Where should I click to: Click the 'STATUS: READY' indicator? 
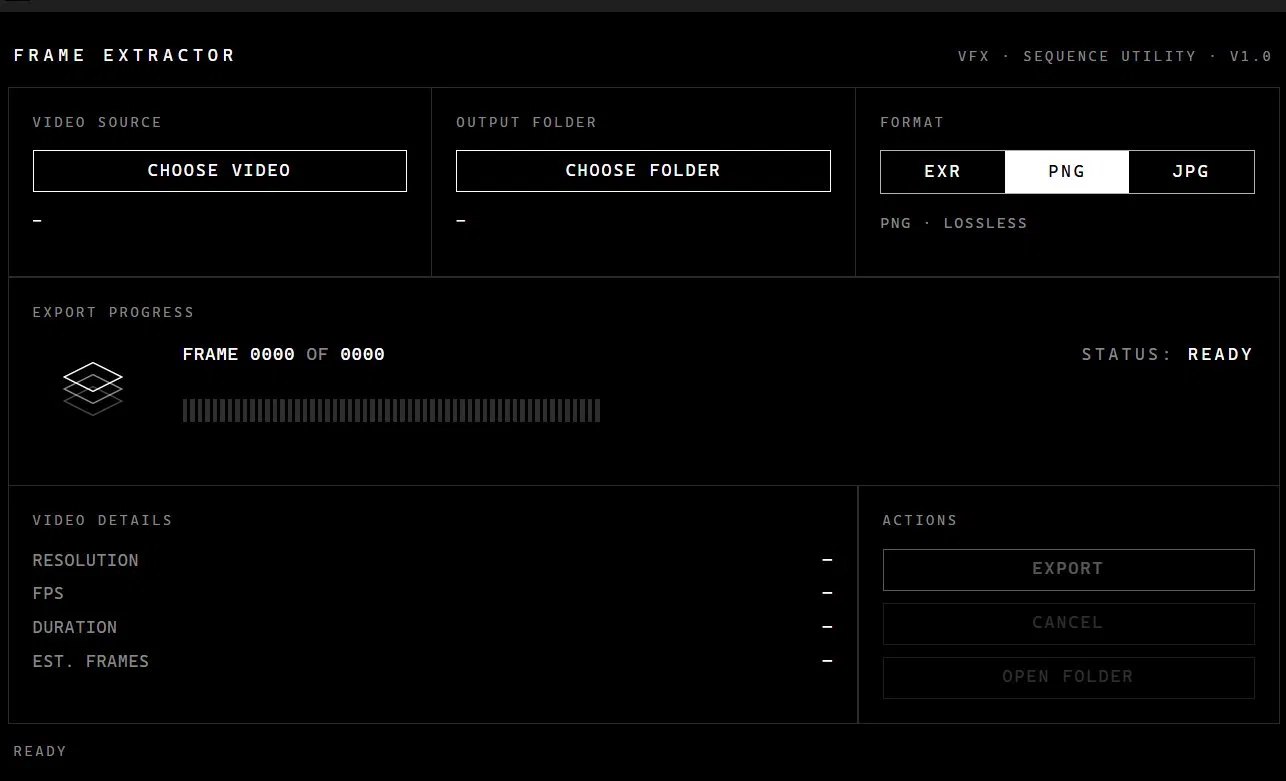(1167, 355)
